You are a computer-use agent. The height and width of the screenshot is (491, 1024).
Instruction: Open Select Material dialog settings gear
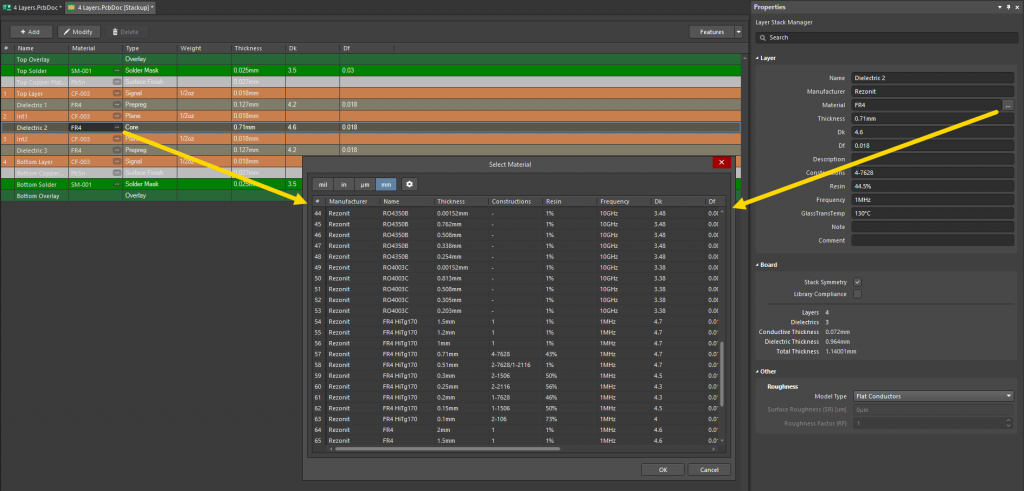pyautogui.click(x=409, y=184)
